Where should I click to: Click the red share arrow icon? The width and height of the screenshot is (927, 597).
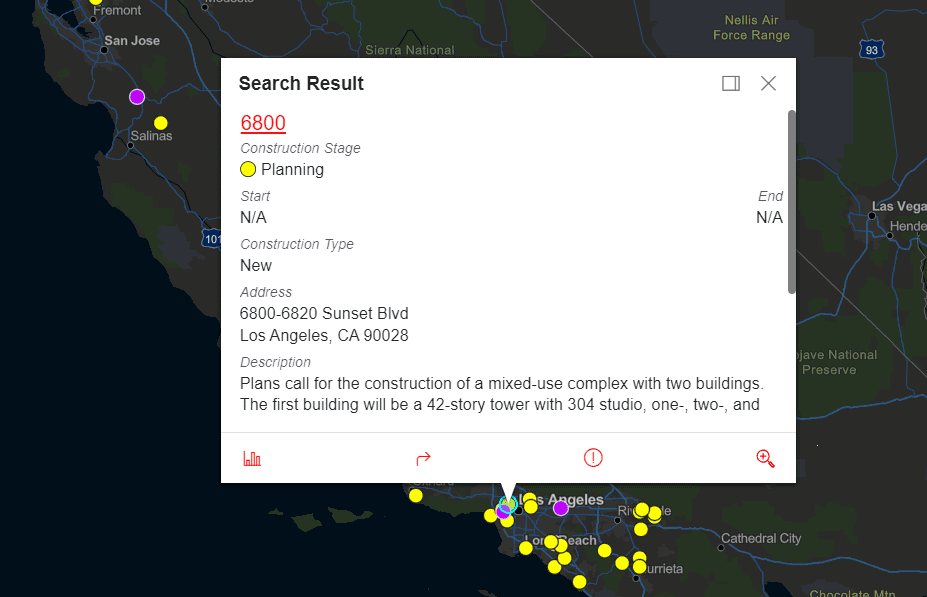[423, 458]
